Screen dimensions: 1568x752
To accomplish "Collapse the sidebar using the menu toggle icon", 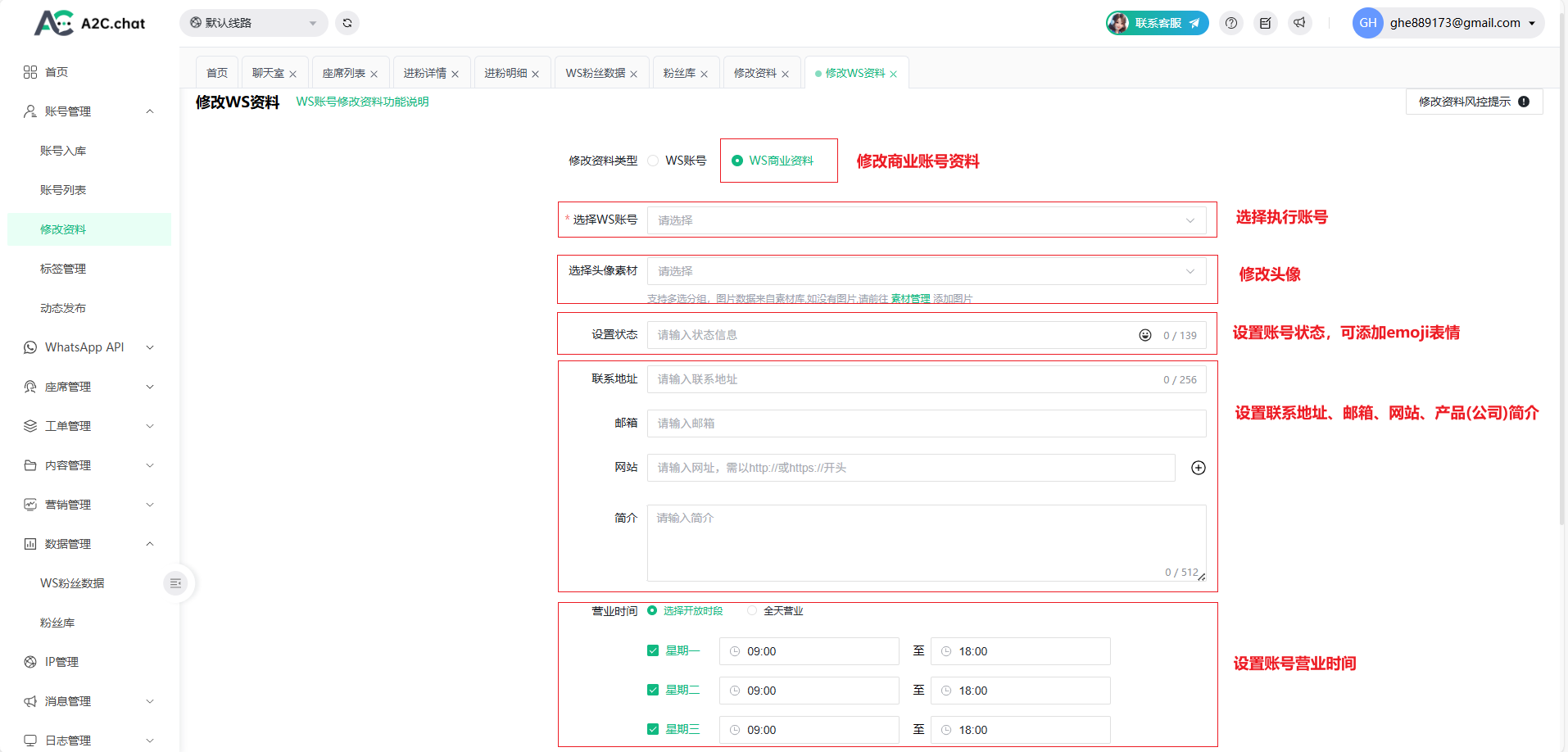I will 175,583.
